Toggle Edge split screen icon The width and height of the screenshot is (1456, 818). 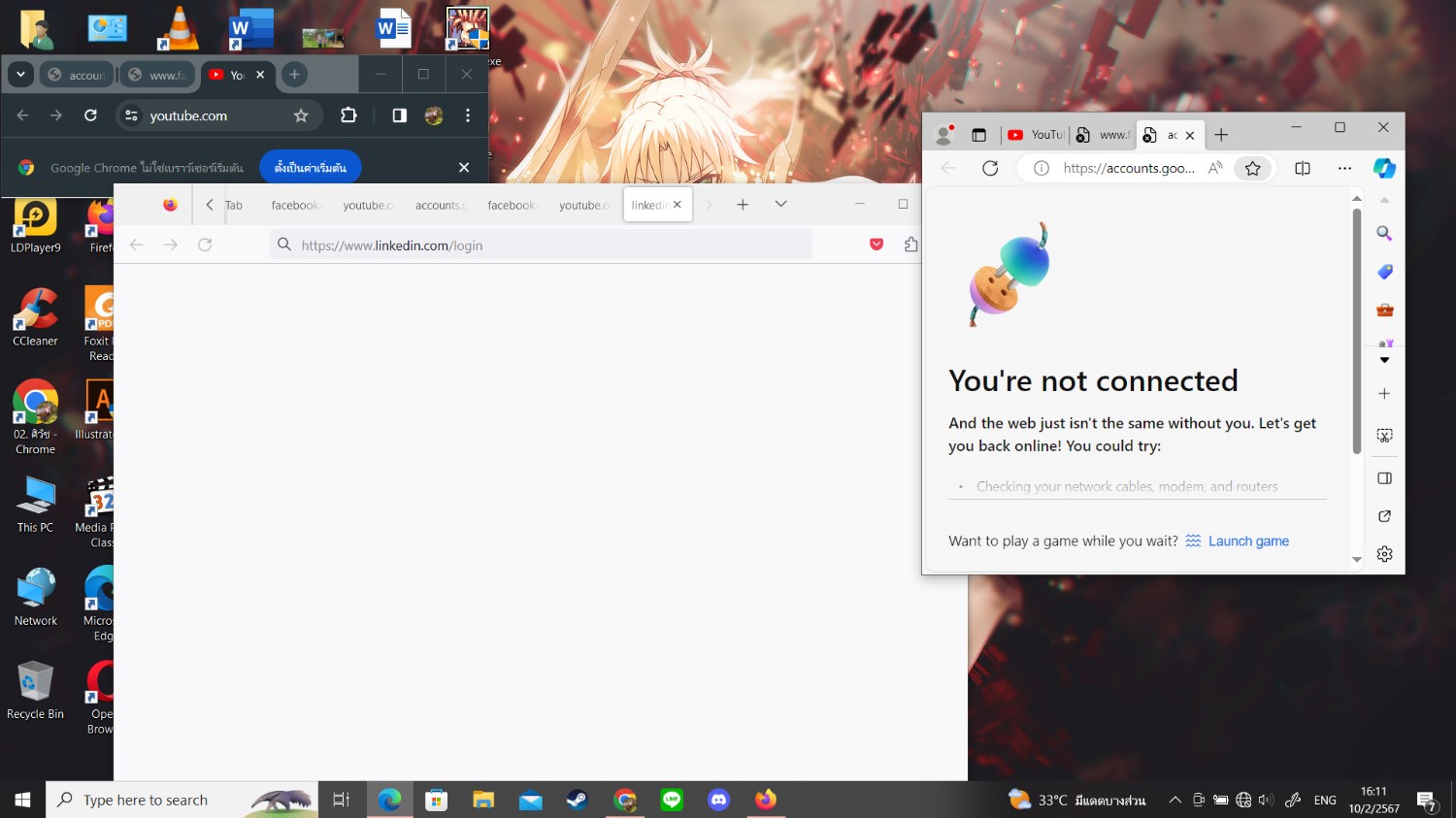coord(1303,168)
